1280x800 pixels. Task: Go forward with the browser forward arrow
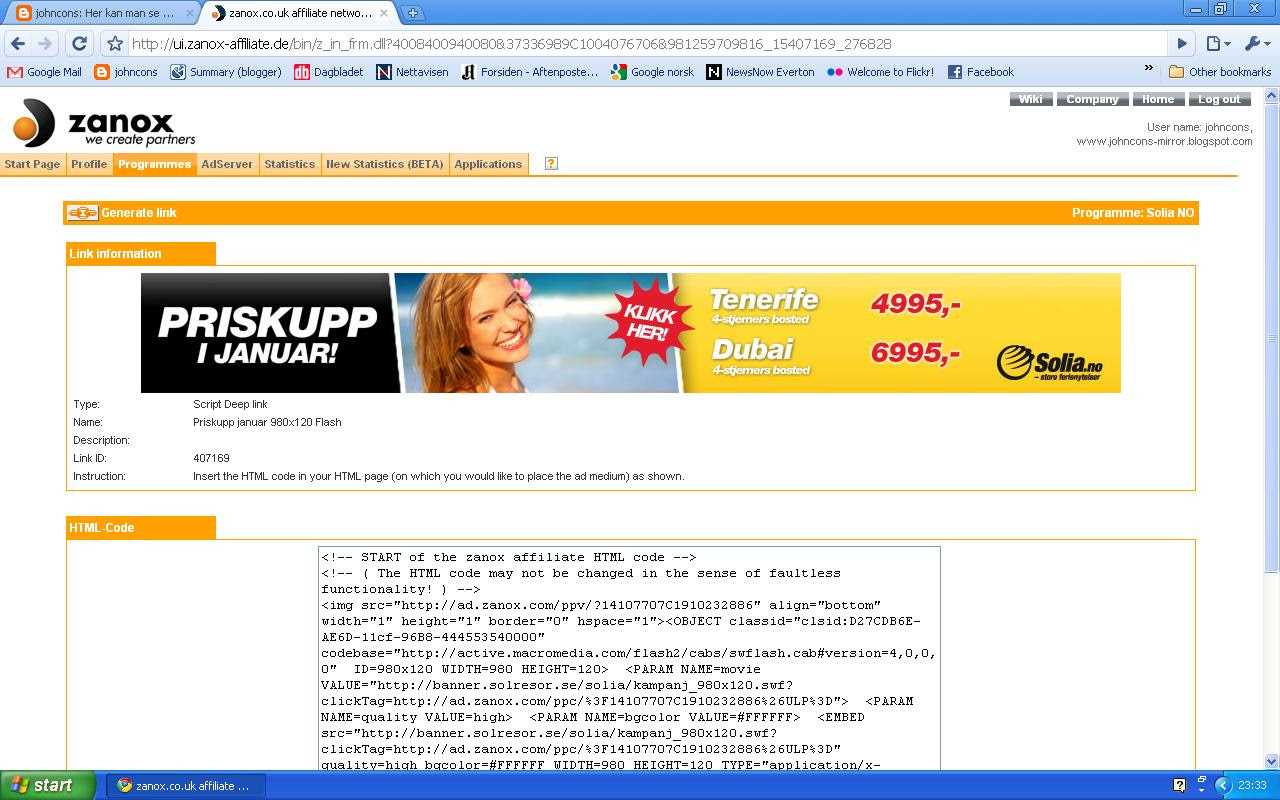tap(45, 44)
